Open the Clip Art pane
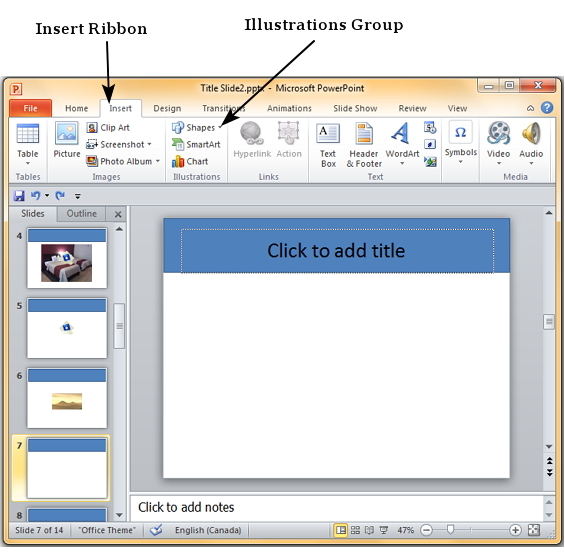 (108, 128)
